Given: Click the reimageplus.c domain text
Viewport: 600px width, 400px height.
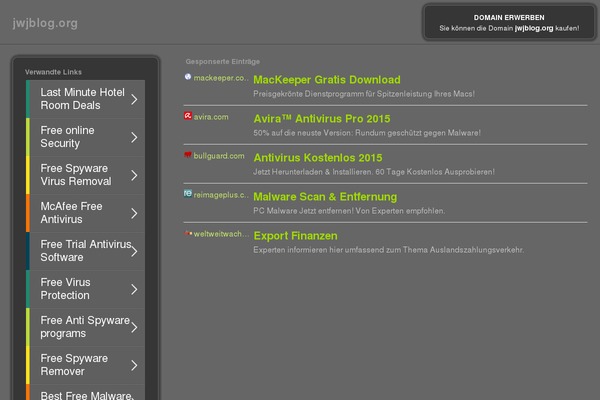Looking at the screenshot, I should [221, 195].
